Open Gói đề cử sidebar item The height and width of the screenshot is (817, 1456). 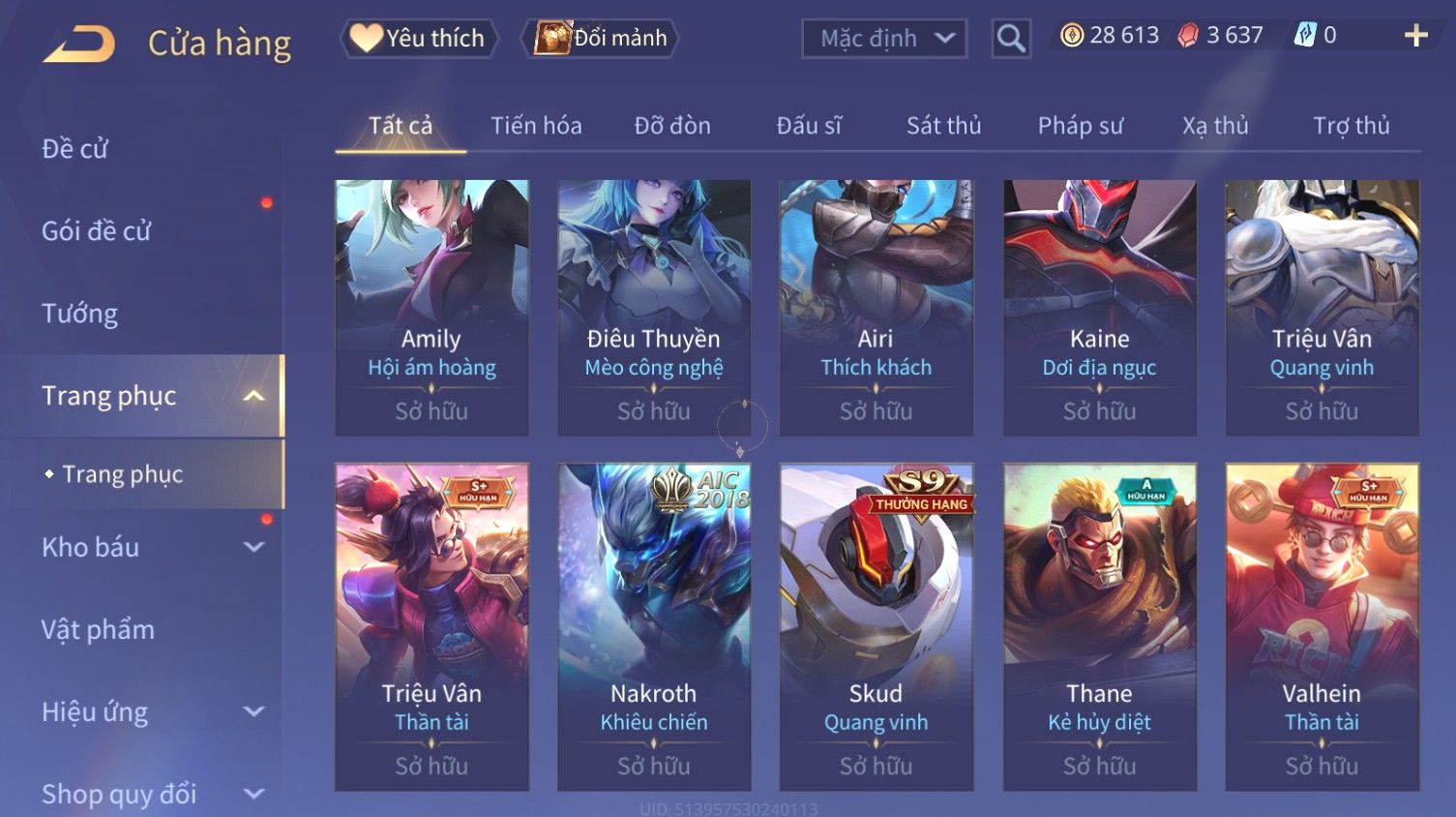coord(97,231)
